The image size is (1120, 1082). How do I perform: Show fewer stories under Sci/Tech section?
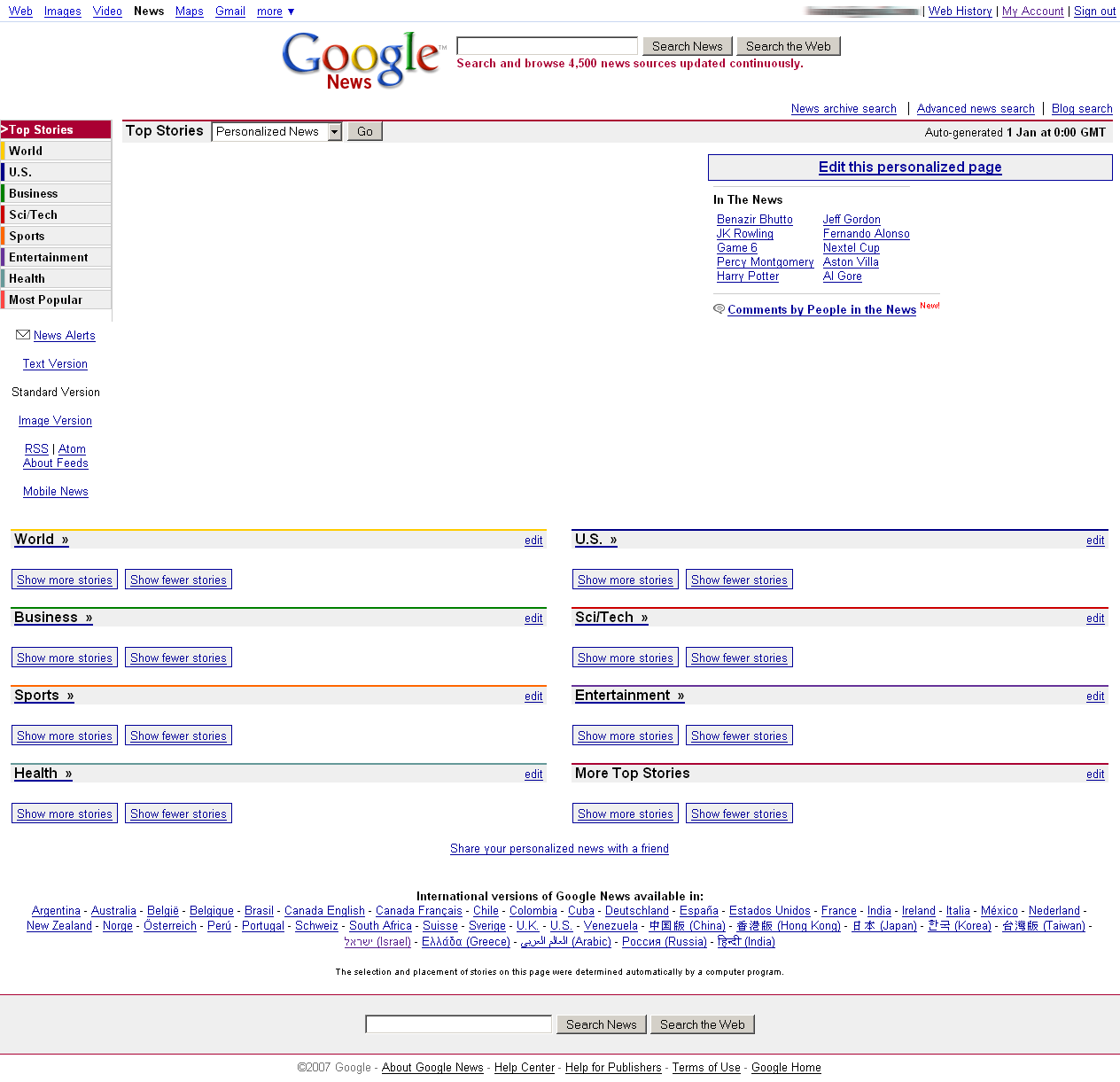tap(739, 658)
